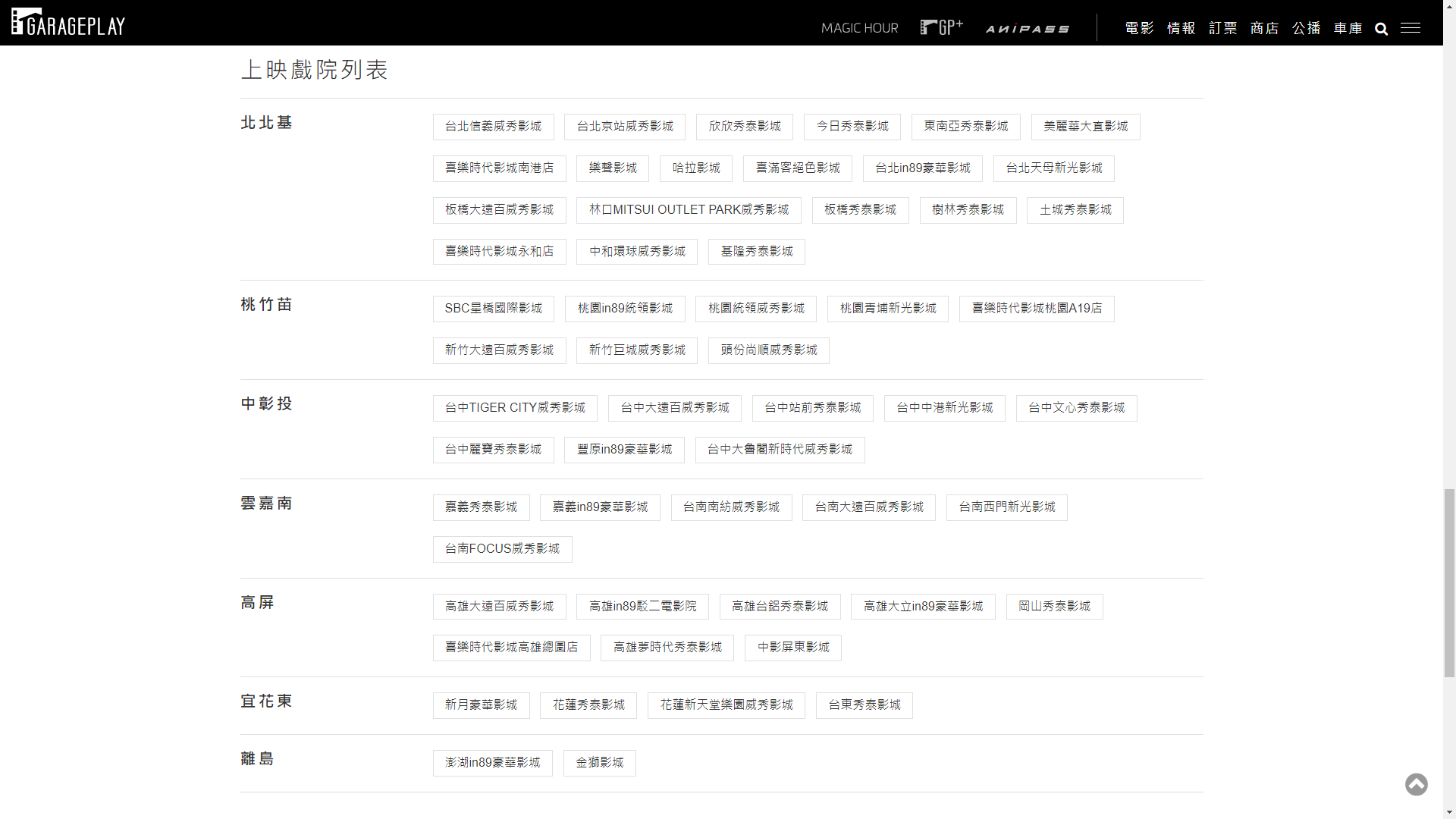
Task: Choose 哈拉影城 theater
Action: (696, 168)
